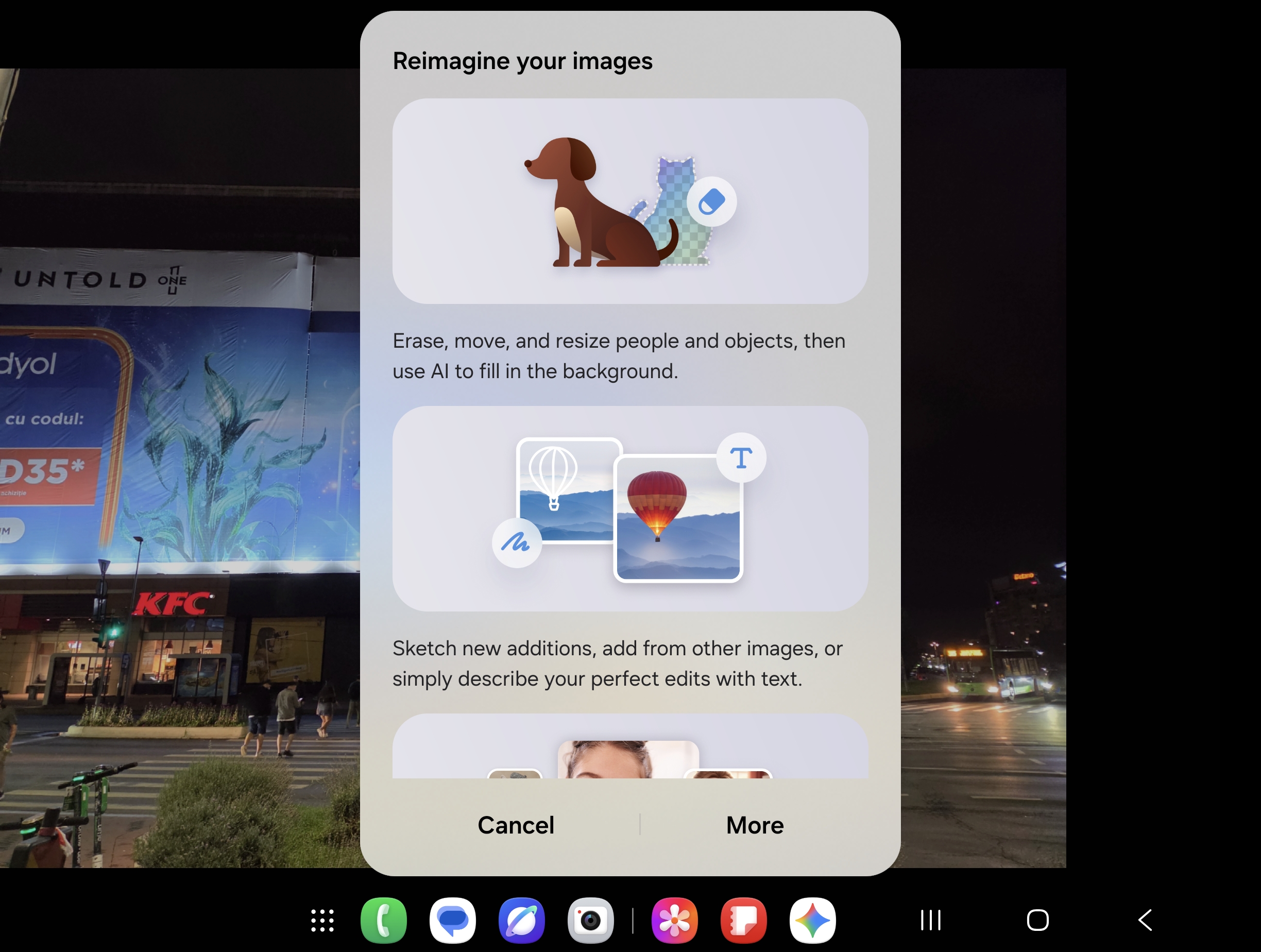Tap the partially visible face portrait card

[x=630, y=746]
